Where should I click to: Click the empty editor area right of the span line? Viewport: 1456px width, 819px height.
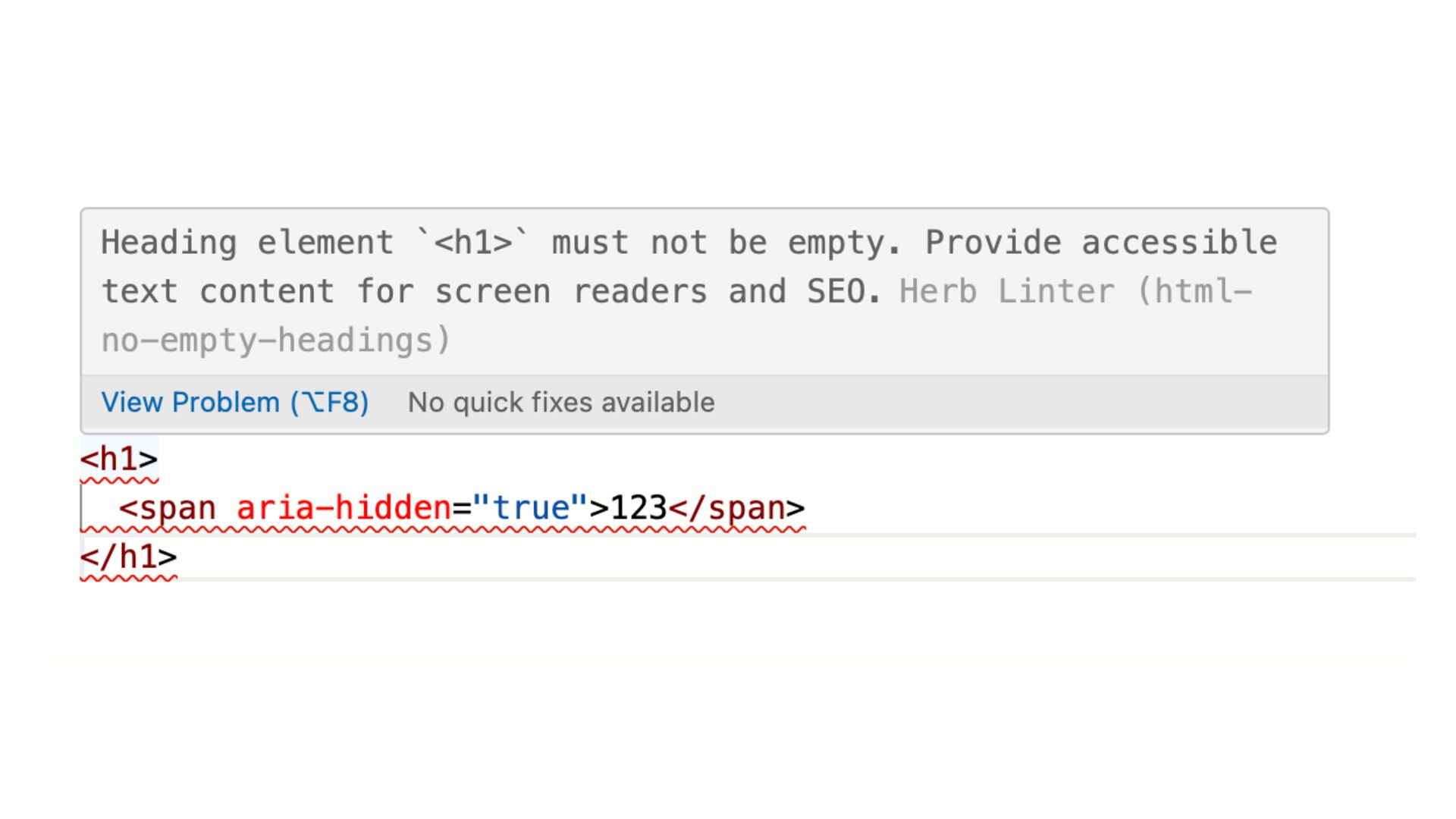pos(1107,508)
